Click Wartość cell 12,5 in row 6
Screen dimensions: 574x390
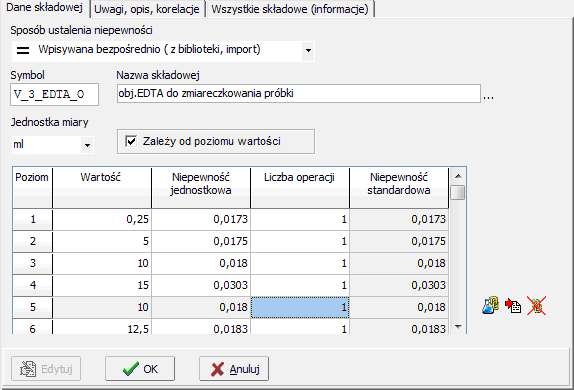(x=102, y=327)
